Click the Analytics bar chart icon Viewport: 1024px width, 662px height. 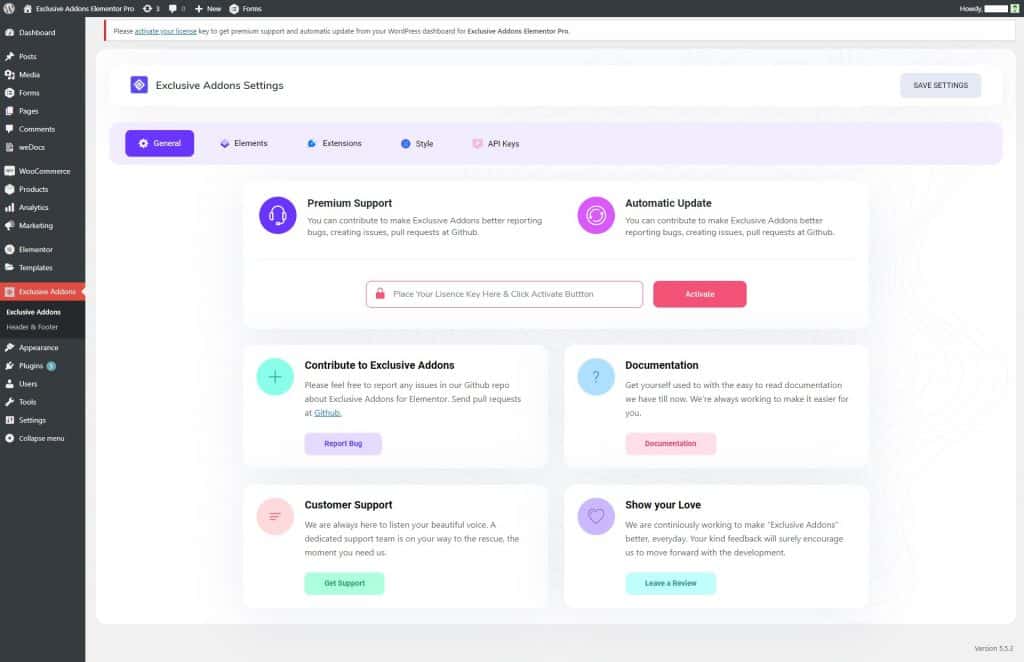[9, 208]
